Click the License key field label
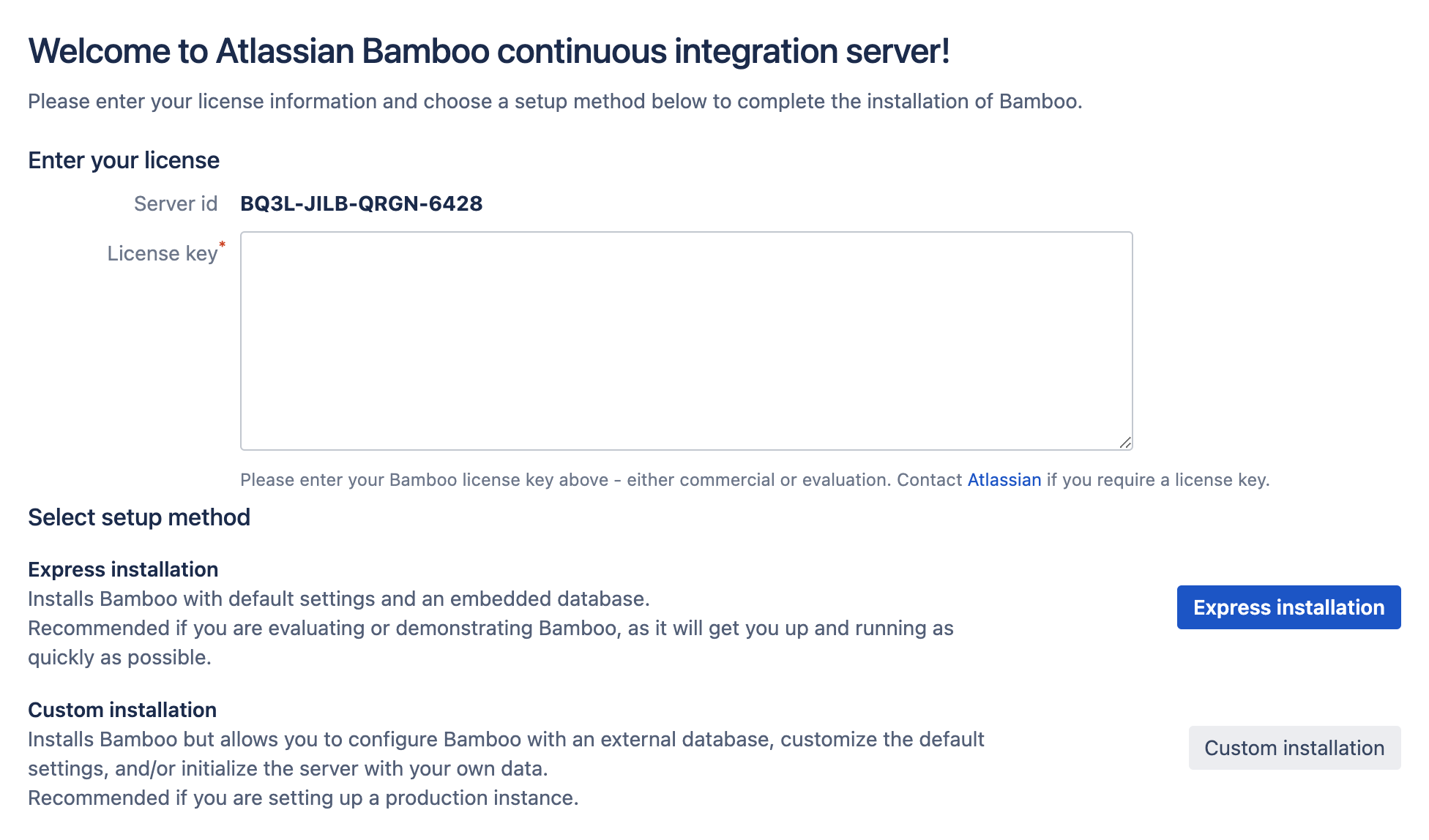This screenshot has height=840, width=1429. click(163, 253)
